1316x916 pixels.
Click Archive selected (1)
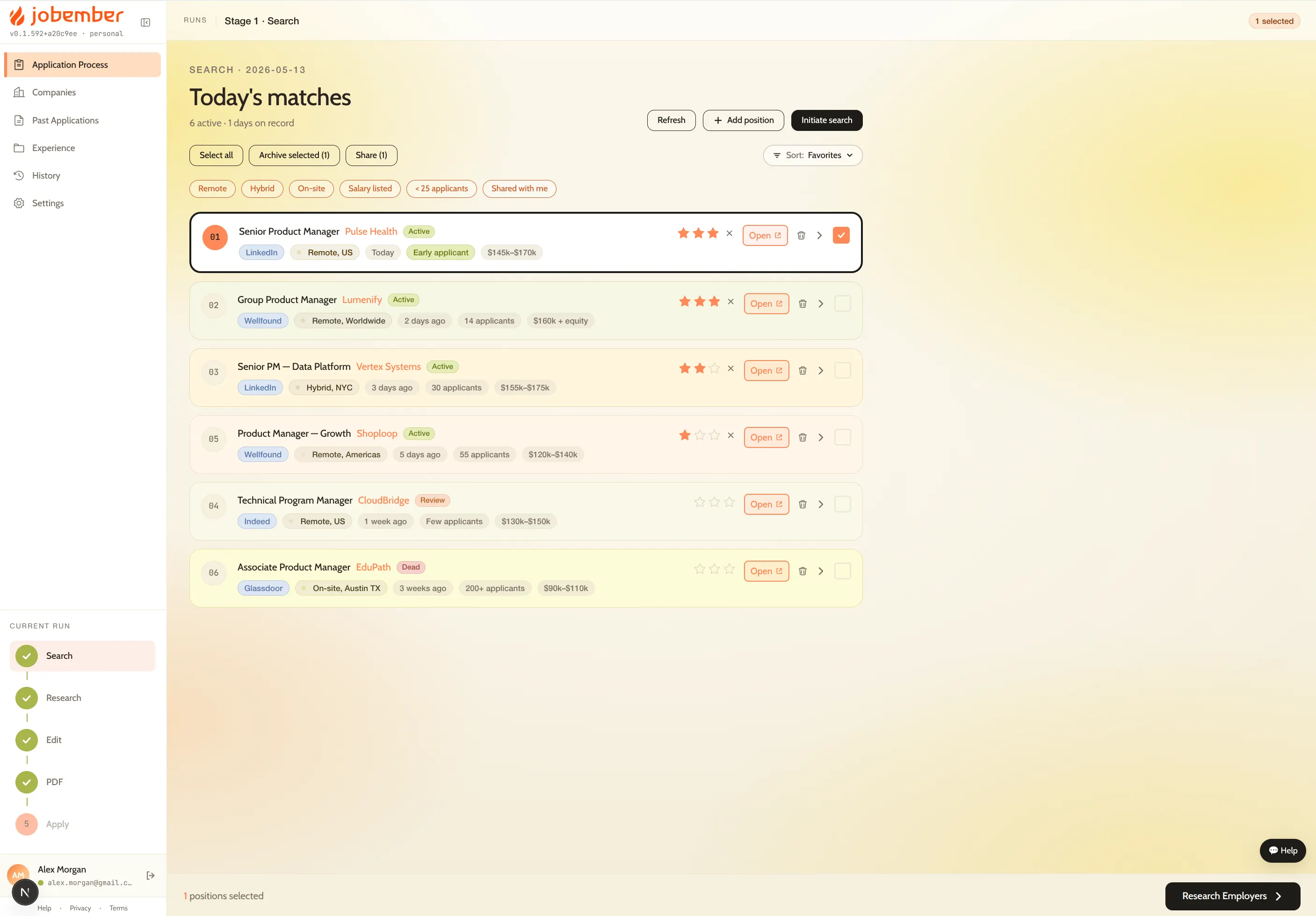[x=294, y=155]
